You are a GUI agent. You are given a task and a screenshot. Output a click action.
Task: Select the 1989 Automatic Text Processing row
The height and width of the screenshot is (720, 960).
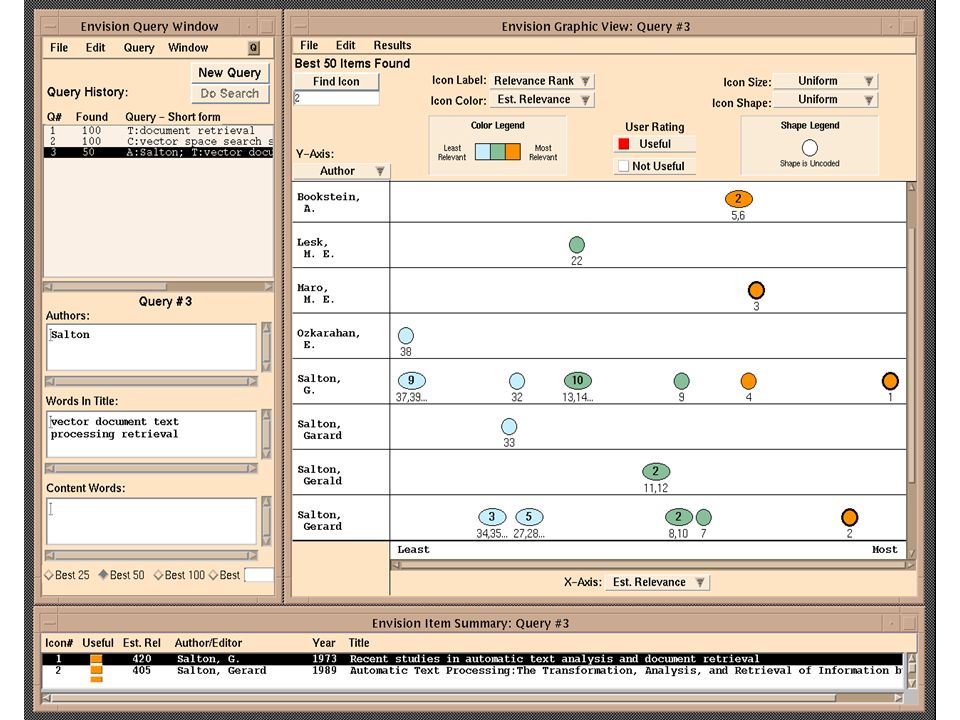tap(471, 671)
